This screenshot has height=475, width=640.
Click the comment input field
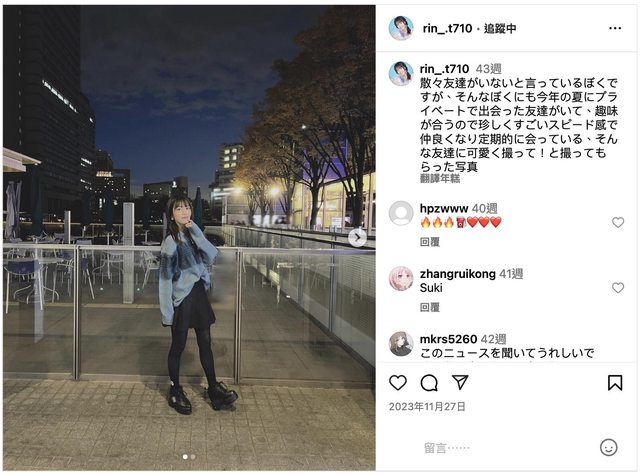tap(506, 448)
